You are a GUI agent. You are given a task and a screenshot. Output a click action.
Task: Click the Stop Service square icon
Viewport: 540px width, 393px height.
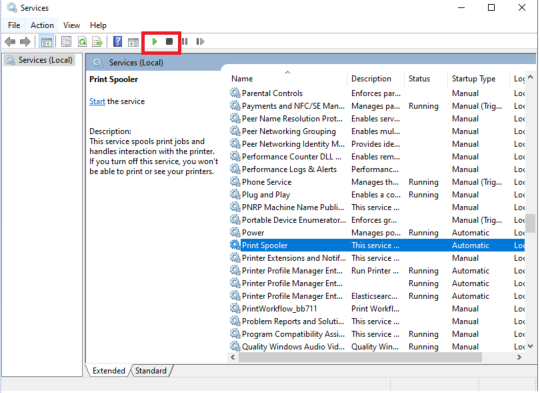click(x=169, y=42)
